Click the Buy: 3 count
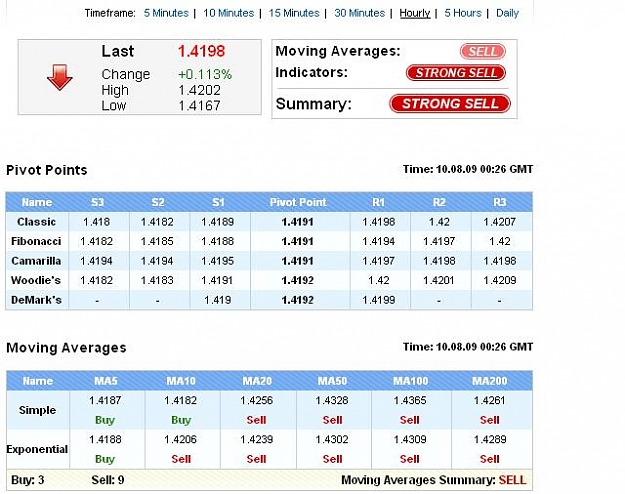625x494 pixels. tap(28, 480)
